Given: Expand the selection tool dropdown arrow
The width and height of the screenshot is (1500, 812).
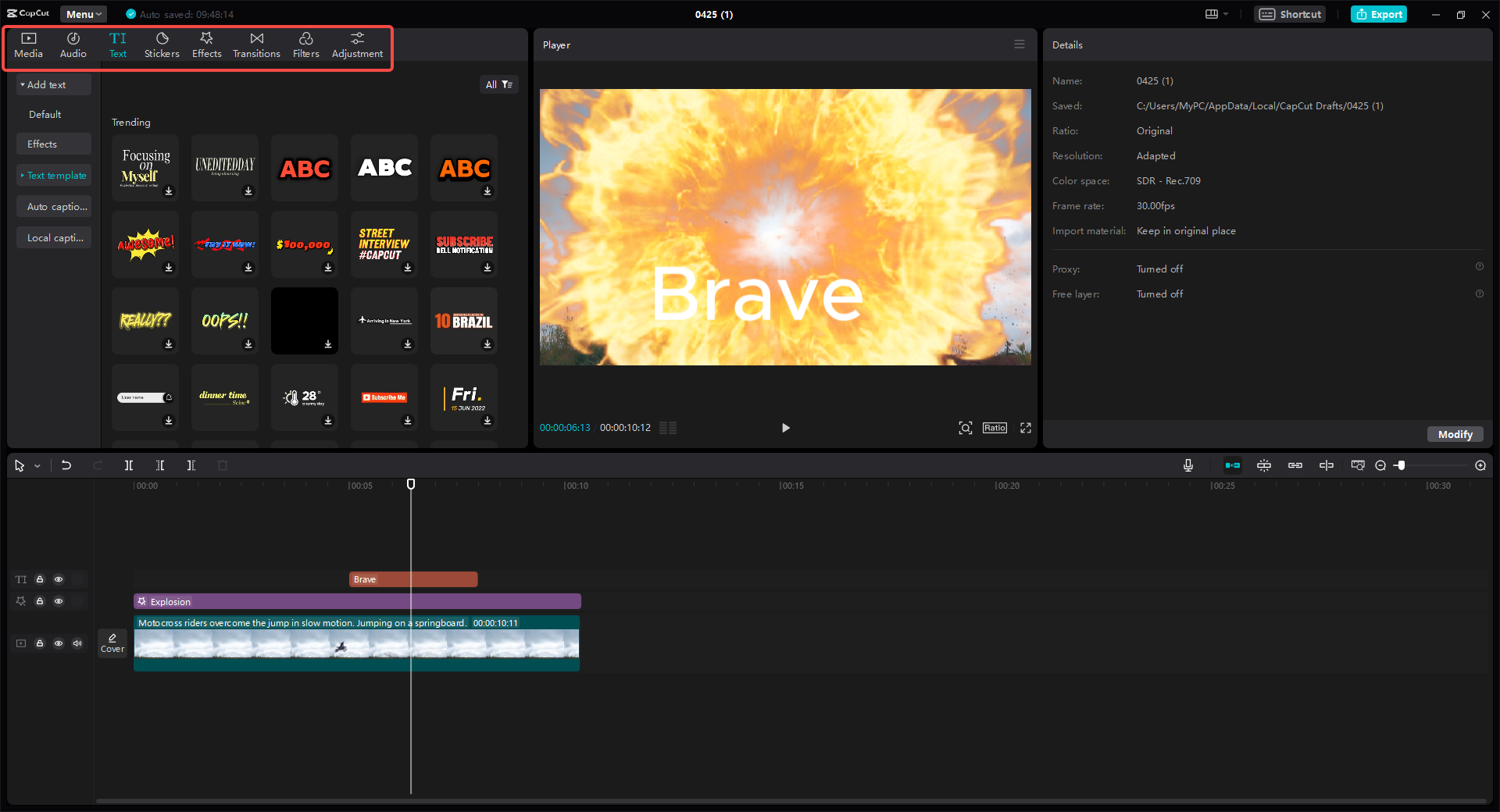Looking at the screenshot, I should (36, 465).
